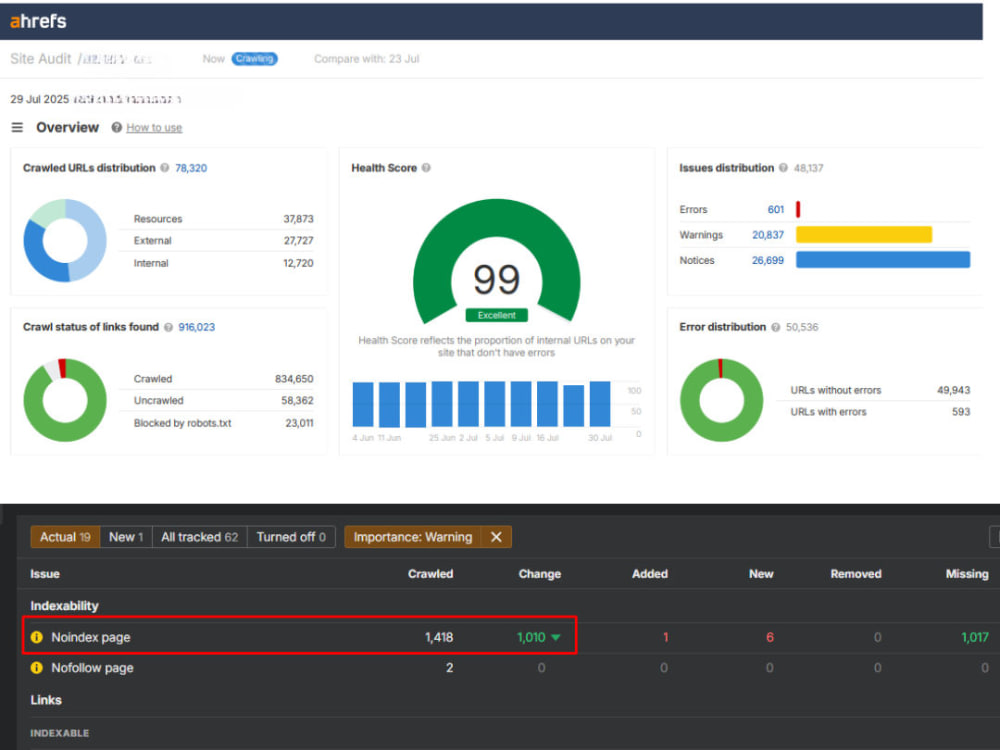Click the Health Score gauge showing 99
Image resolution: width=1000 pixels, height=750 pixels.
tap(497, 261)
